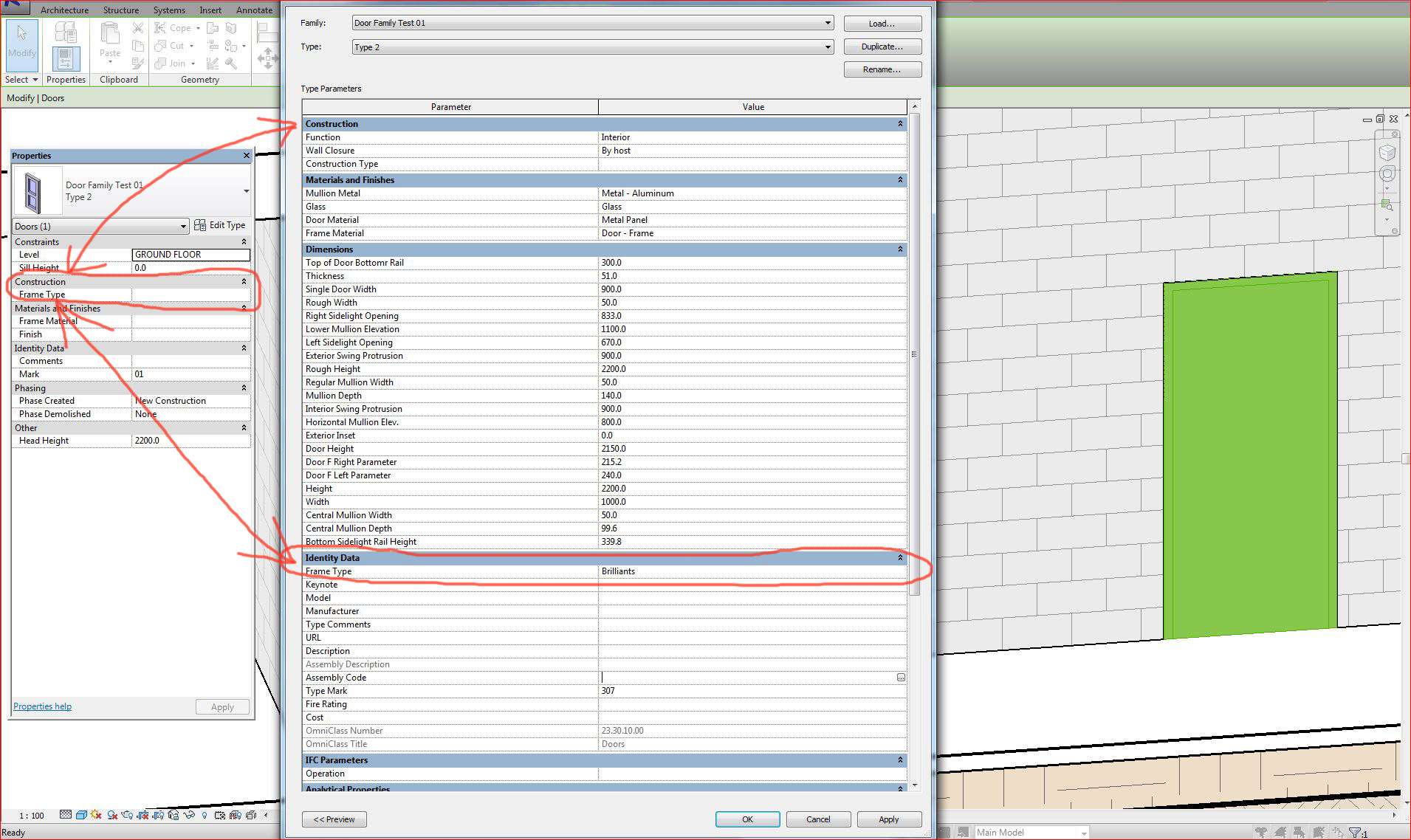Viewport: 1411px width, 840px height.
Task: Click the selection Filter funnel icon
Action: pyautogui.click(x=1355, y=833)
